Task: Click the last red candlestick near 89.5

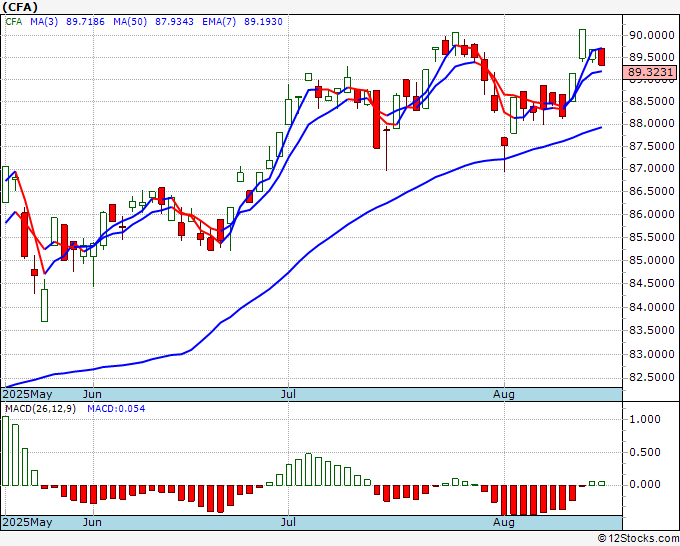Action: [602, 57]
